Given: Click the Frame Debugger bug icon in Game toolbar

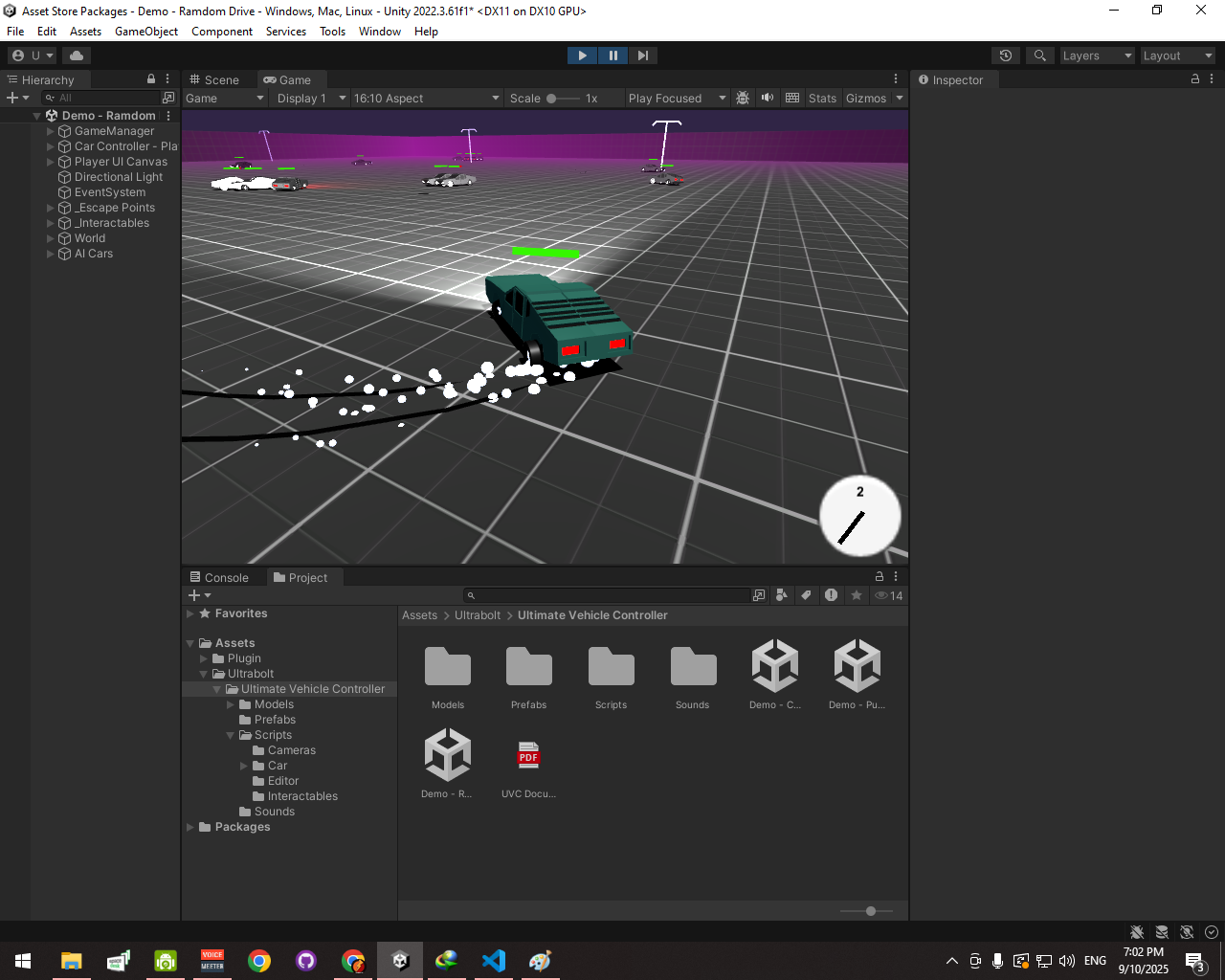Looking at the screenshot, I should coord(743,98).
